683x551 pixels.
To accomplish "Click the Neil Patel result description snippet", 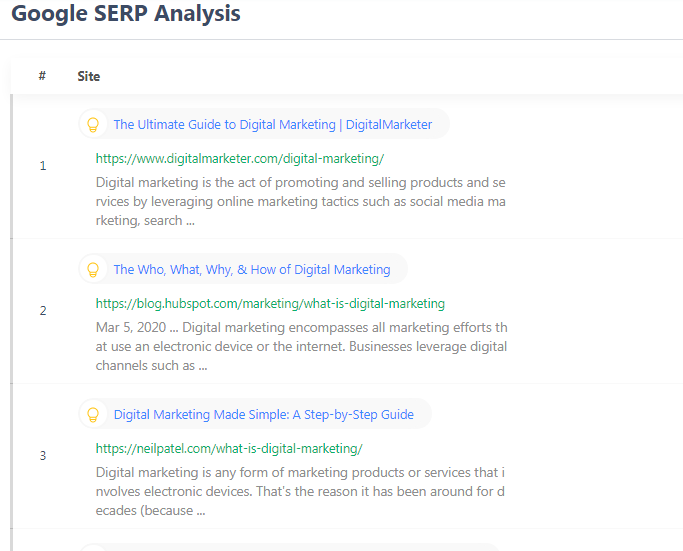I will click(x=300, y=491).
